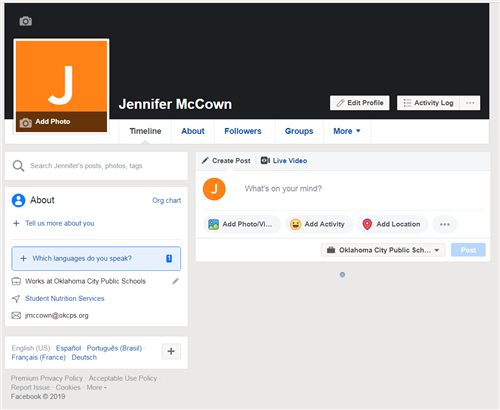Click the Report Issue link

(30, 387)
